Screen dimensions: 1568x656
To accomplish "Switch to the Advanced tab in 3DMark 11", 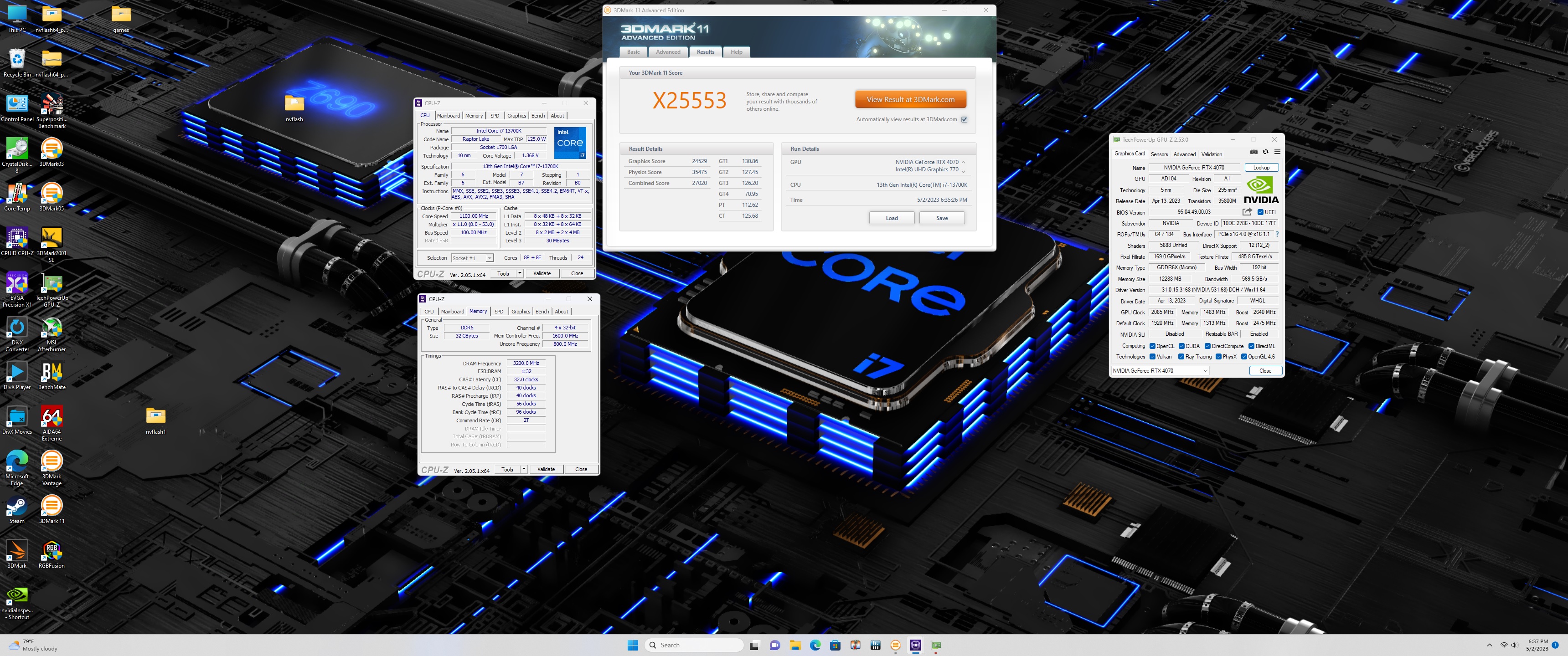I will pos(668,52).
